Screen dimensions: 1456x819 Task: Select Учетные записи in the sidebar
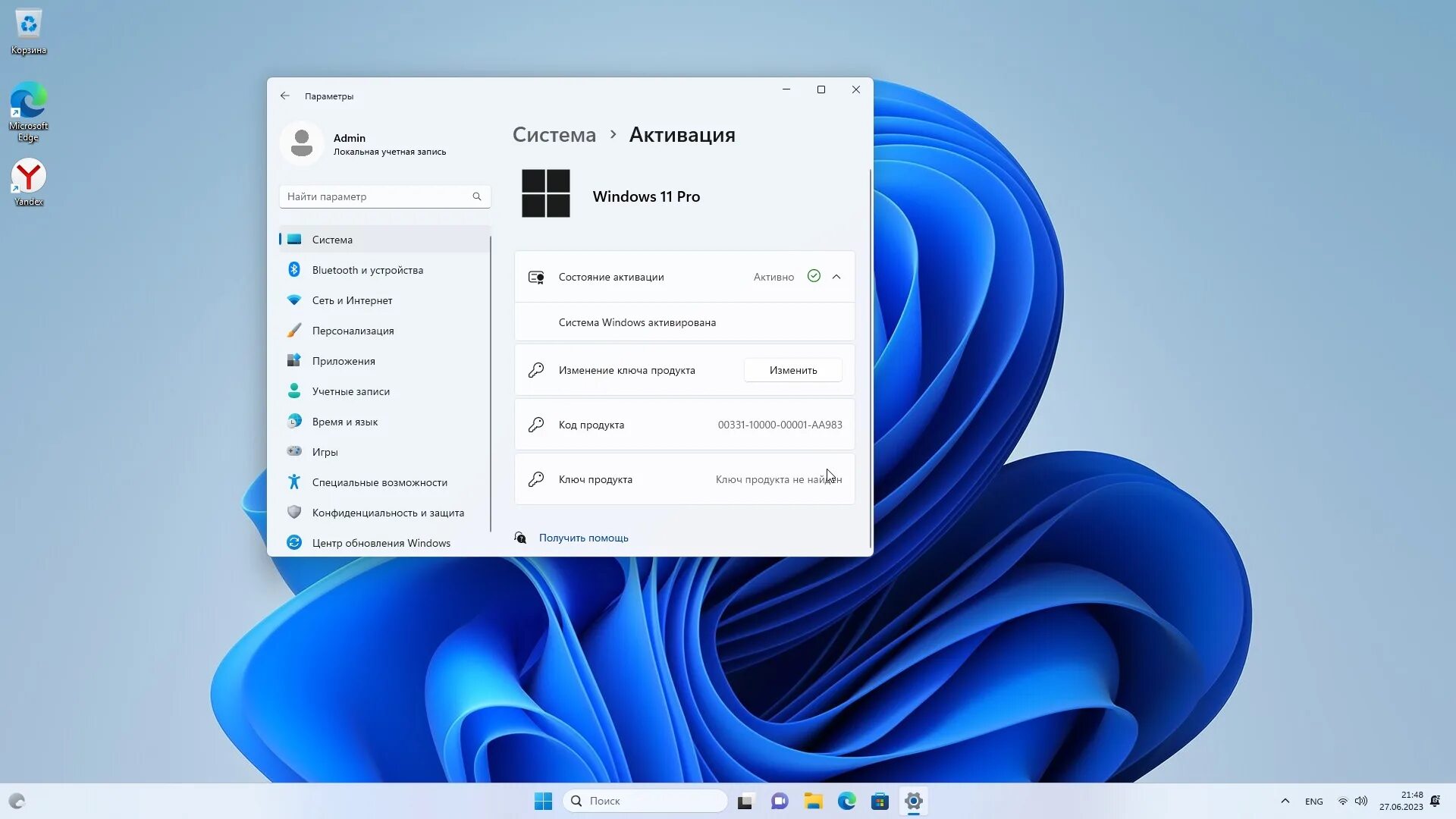click(x=350, y=391)
